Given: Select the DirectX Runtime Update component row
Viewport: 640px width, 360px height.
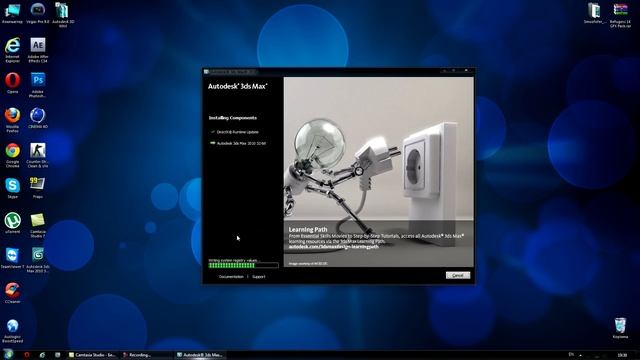Looking at the screenshot, I should (235, 132).
